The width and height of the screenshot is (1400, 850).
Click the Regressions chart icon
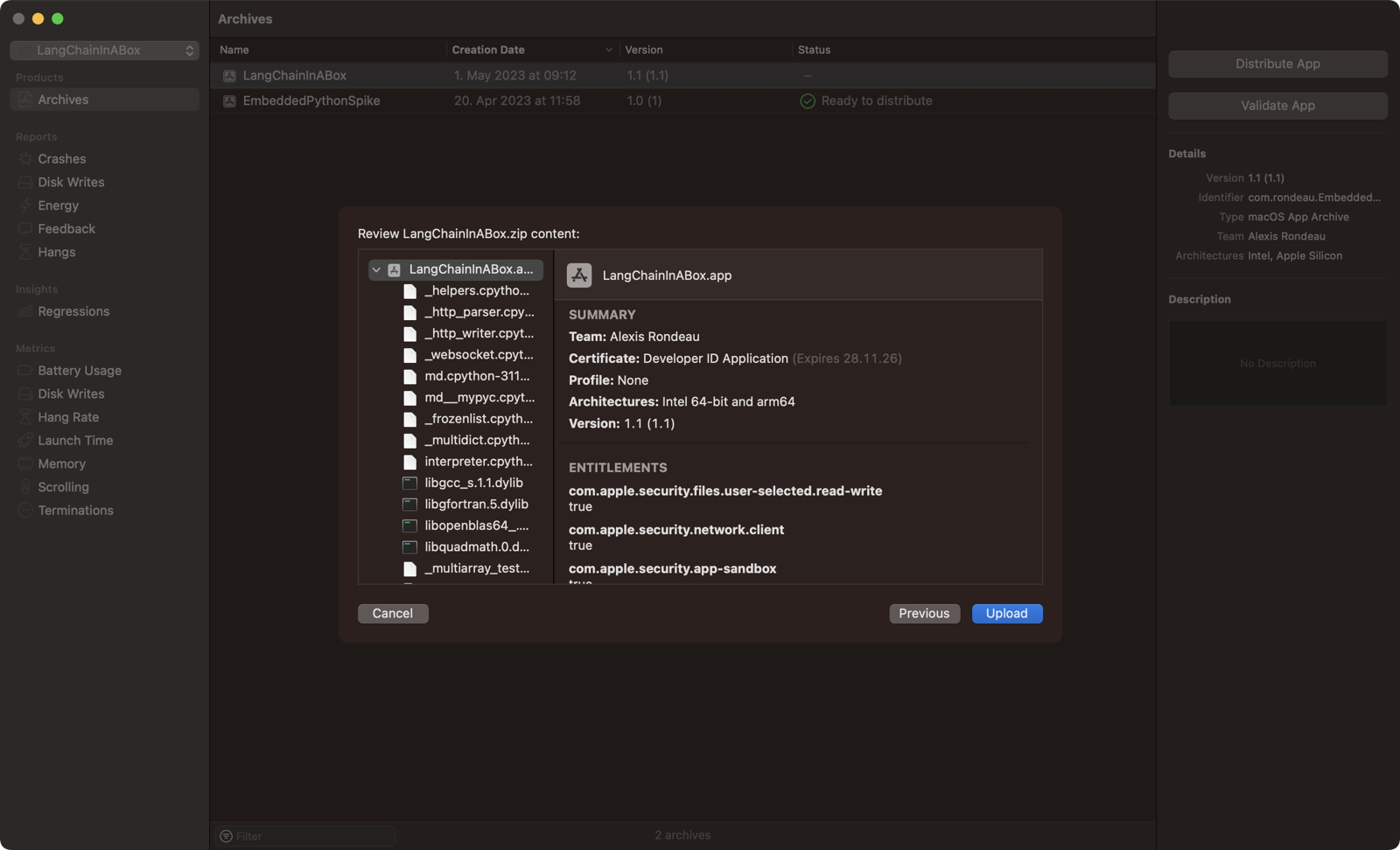(x=25, y=311)
